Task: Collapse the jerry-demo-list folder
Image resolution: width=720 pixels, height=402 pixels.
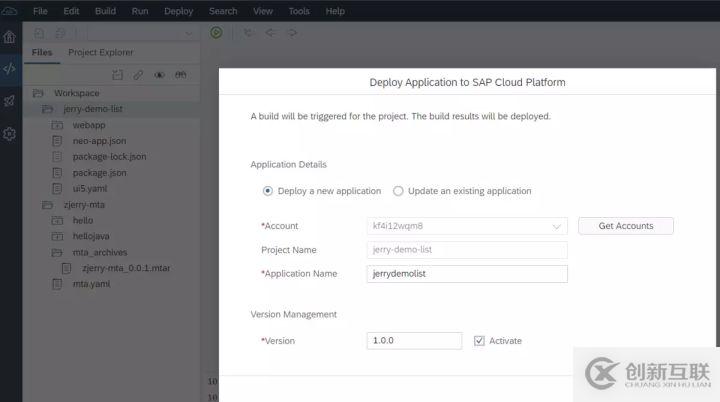Action: coord(46,108)
